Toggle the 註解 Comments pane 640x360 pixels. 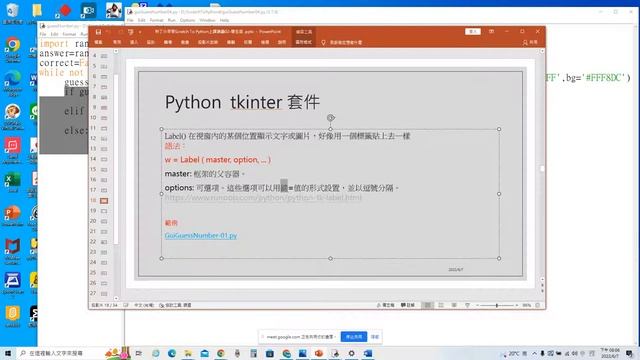click(408, 305)
